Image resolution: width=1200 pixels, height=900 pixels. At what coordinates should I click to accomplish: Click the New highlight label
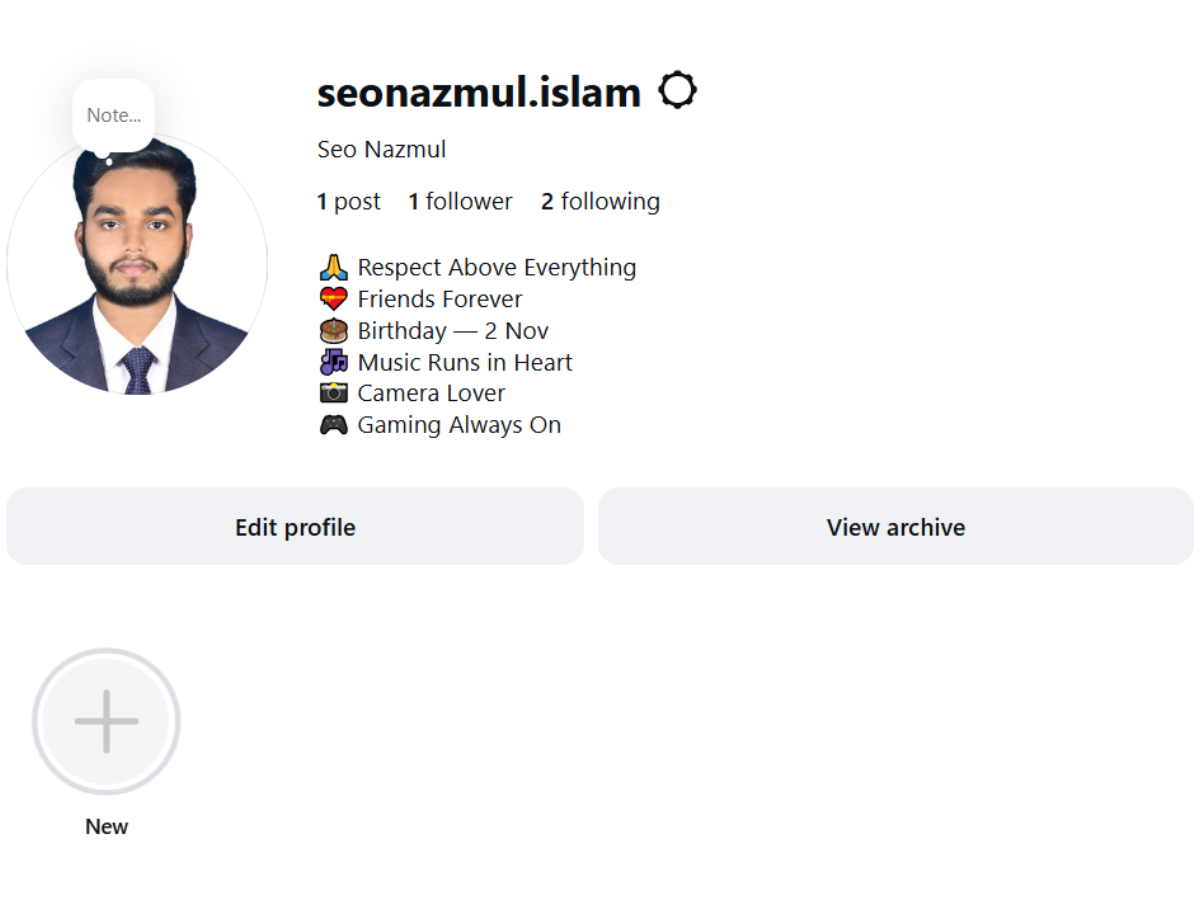click(106, 826)
